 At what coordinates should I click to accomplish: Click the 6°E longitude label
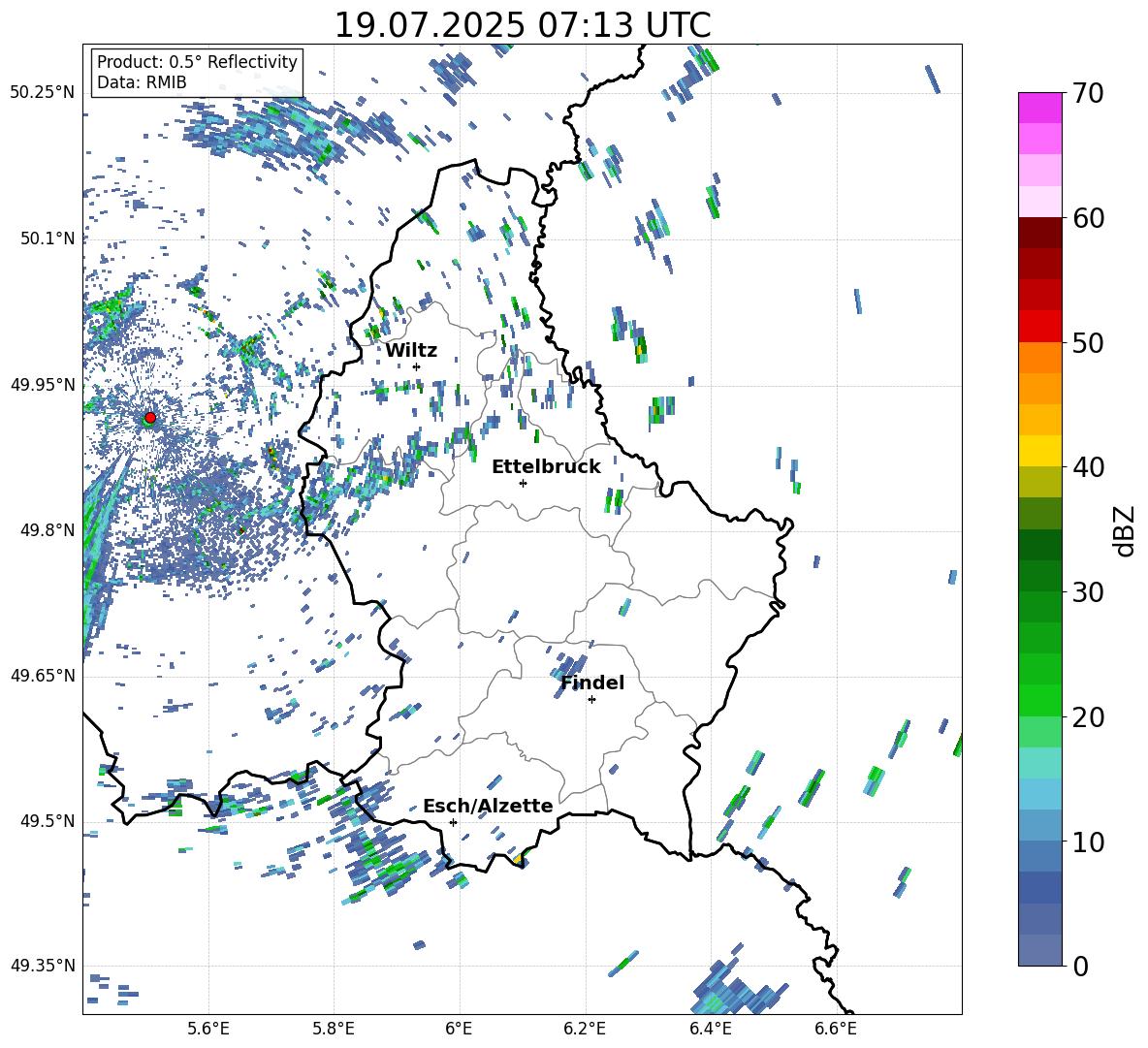[459, 1029]
